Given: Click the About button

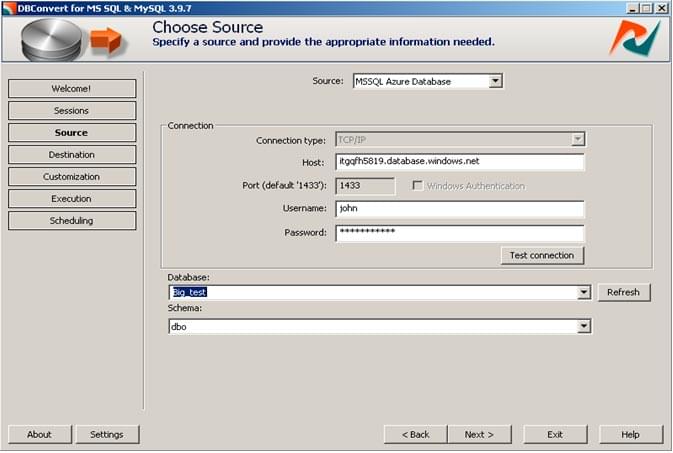Looking at the screenshot, I should pos(39,435).
